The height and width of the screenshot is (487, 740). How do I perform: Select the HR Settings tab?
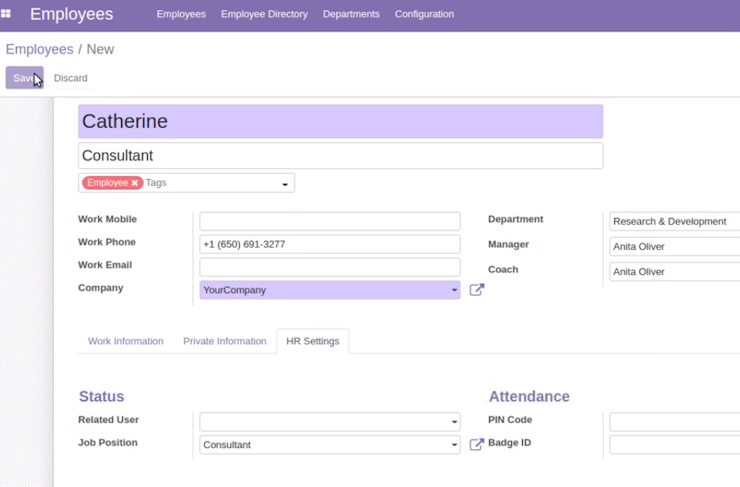(x=313, y=341)
